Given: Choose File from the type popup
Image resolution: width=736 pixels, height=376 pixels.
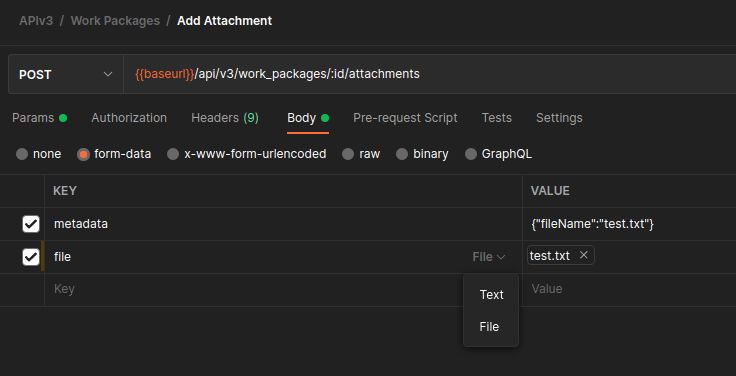Looking at the screenshot, I should [491, 327].
